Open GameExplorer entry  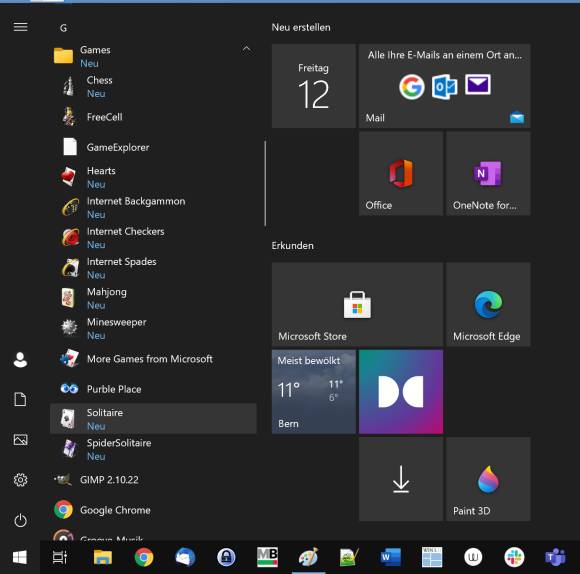click(153, 147)
